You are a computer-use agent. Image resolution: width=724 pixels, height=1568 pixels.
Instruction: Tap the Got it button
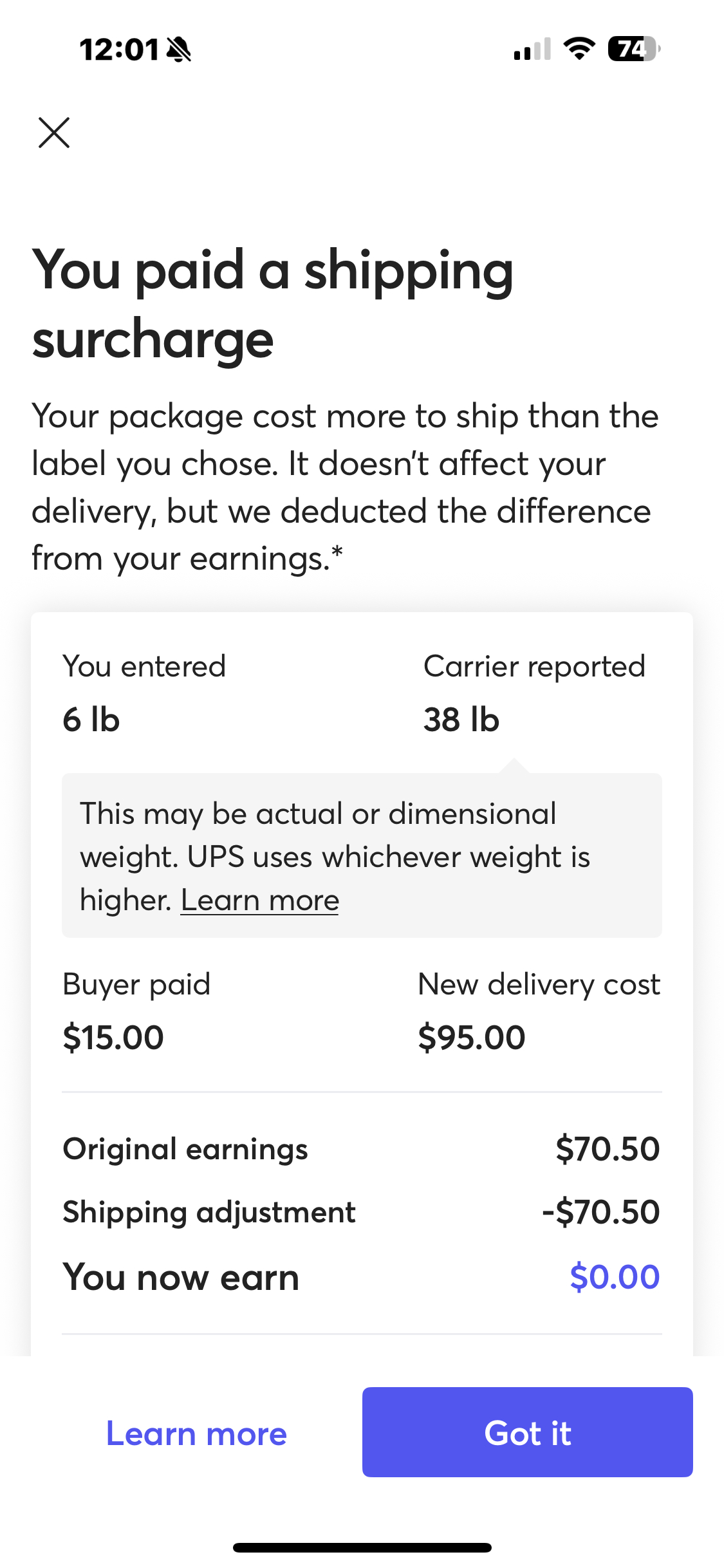point(527,1432)
